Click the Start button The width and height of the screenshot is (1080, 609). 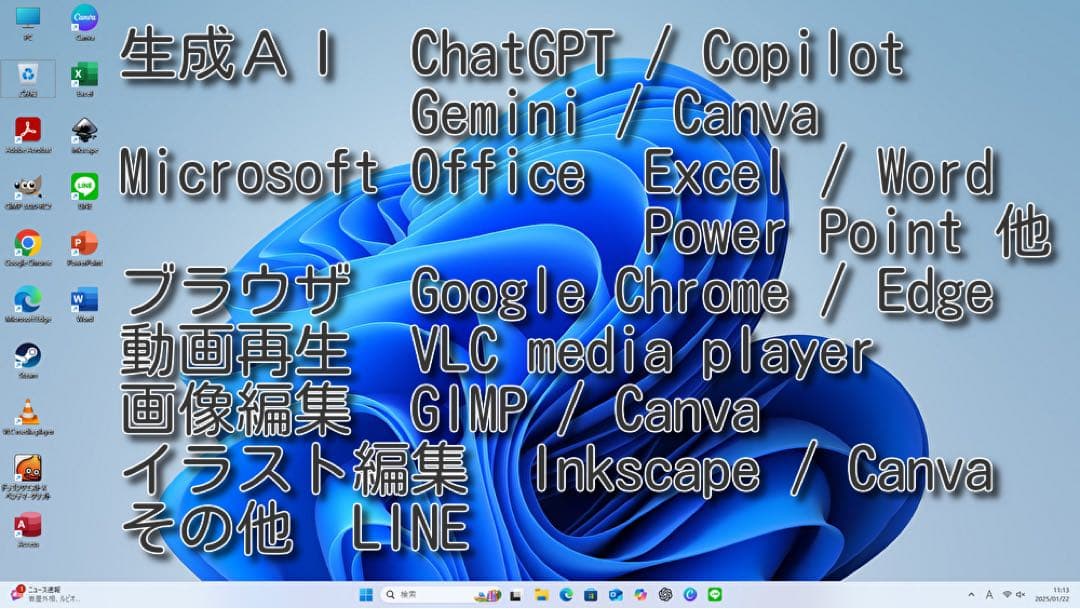[x=367, y=594]
